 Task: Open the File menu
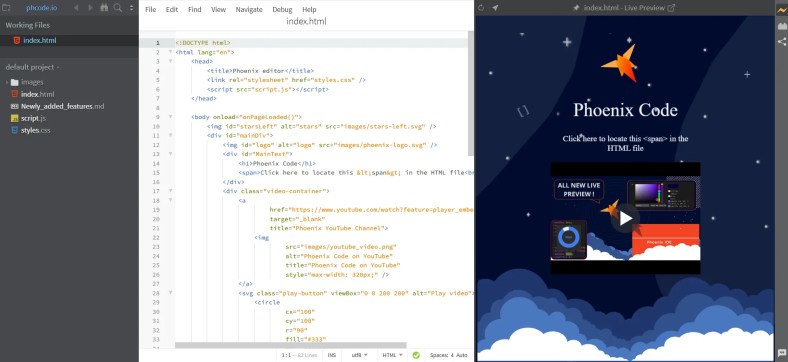150,10
